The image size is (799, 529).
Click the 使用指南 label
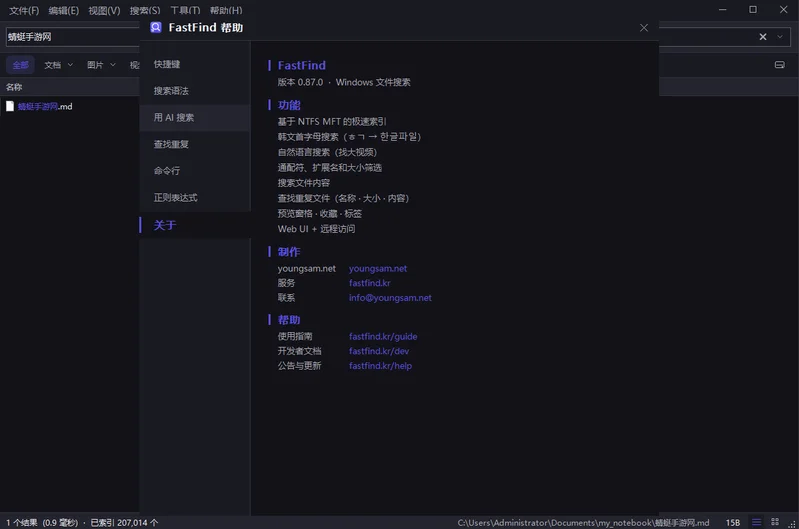coord(295,336)
